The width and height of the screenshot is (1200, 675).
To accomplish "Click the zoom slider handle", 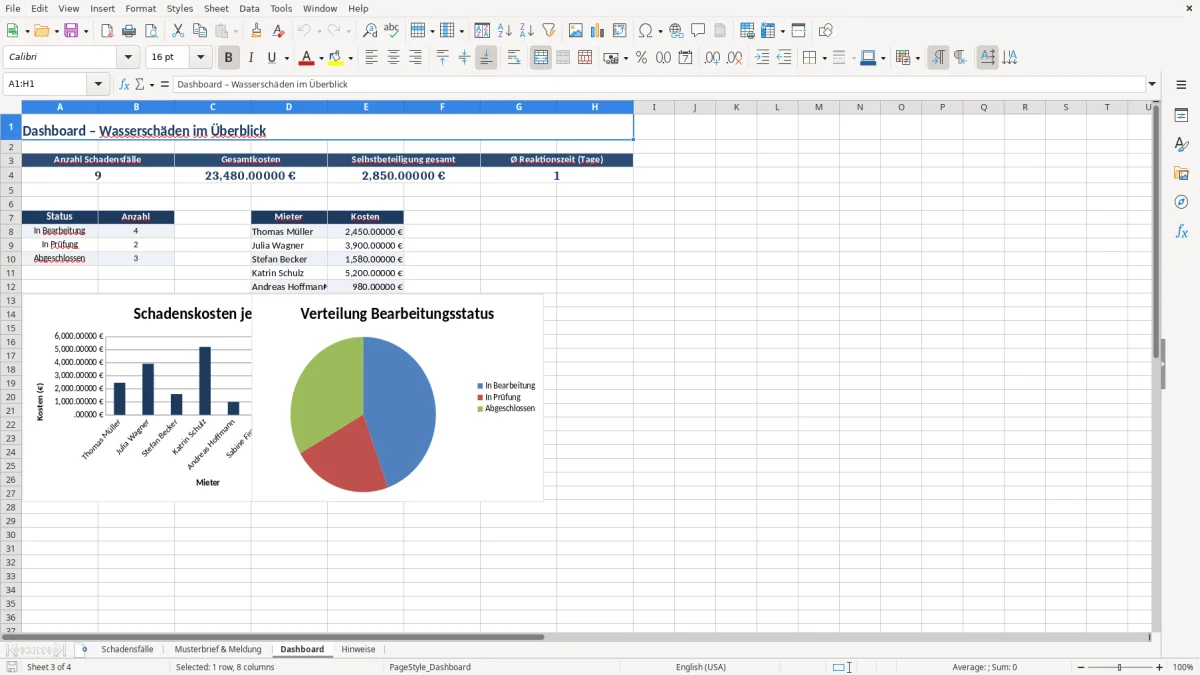I will (1119, 667).
